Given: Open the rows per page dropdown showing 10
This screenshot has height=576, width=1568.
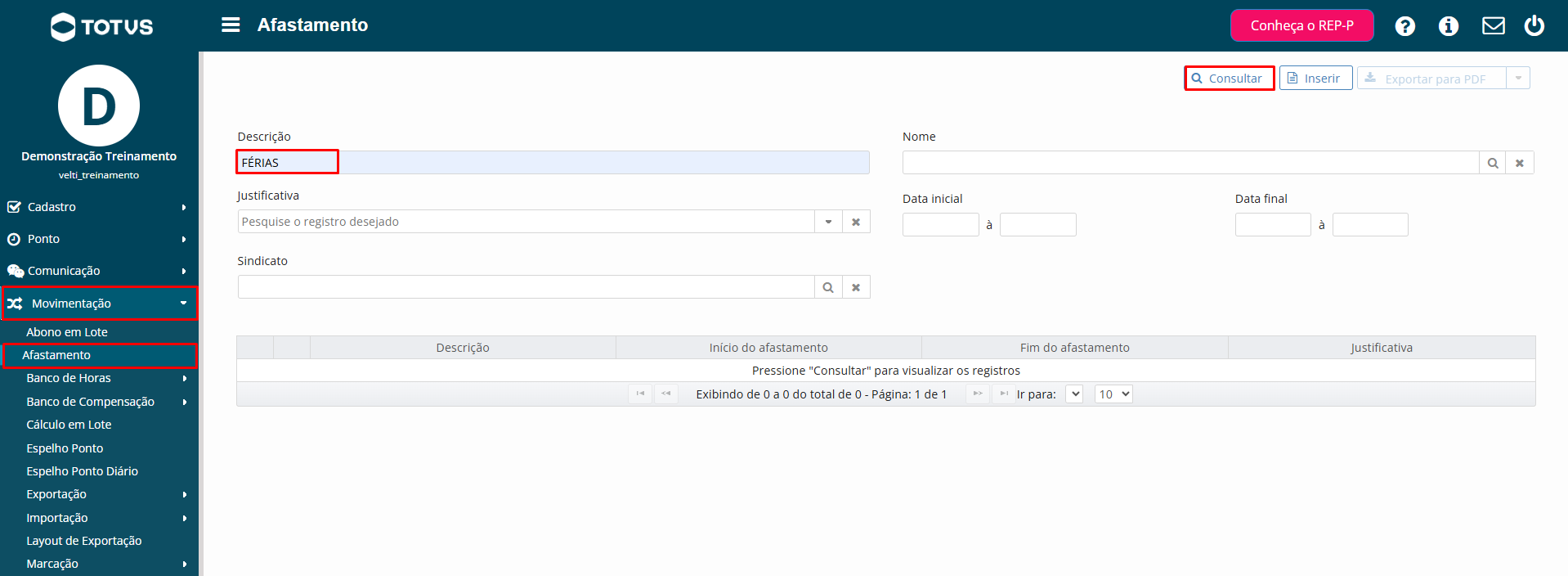Looking at the screenshot, I should 1113,394.
